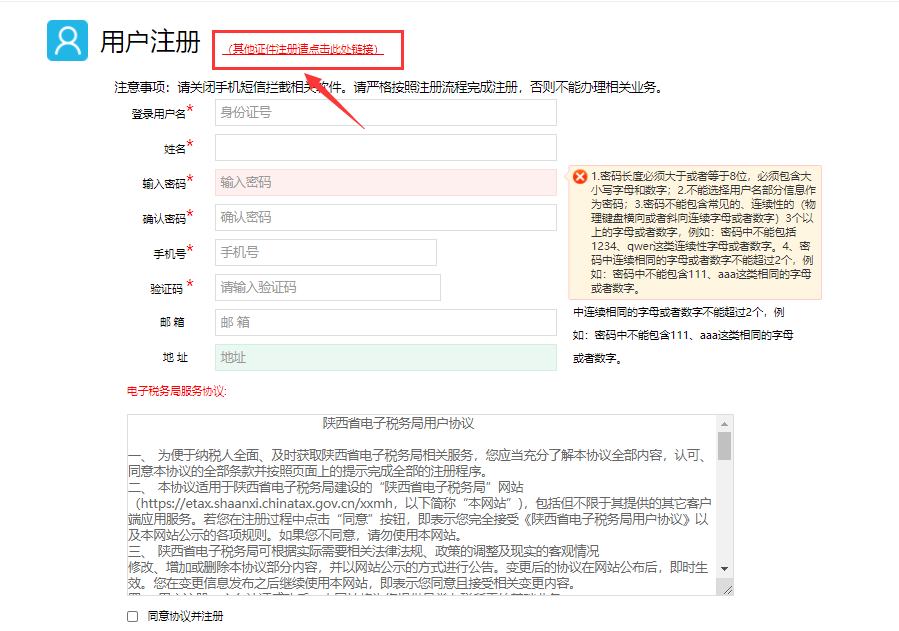Click the 地址 field label
This screenshot has height=631, width=899.
tap(175, 358)
